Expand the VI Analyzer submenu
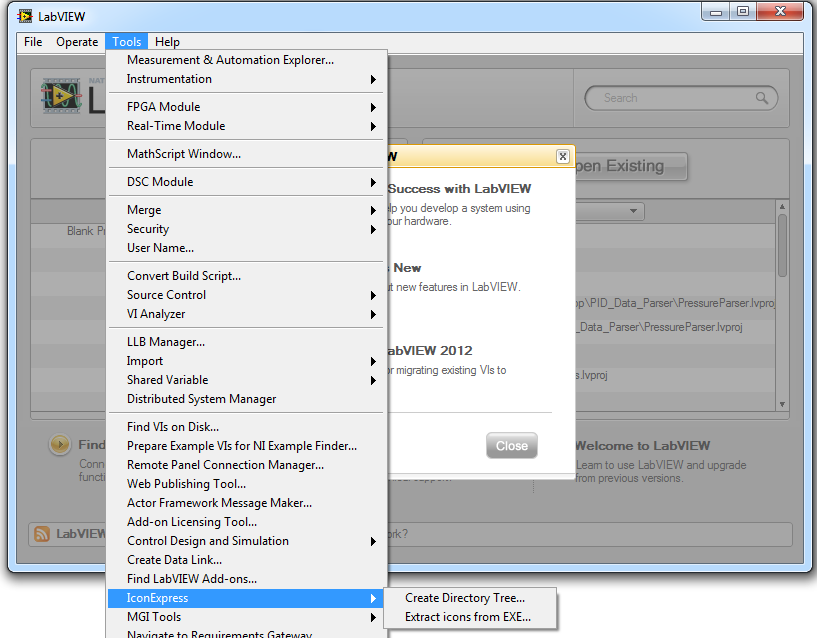The width and height of the screenshot is (817, 638). pyautogui.click(x=246, y=314)
